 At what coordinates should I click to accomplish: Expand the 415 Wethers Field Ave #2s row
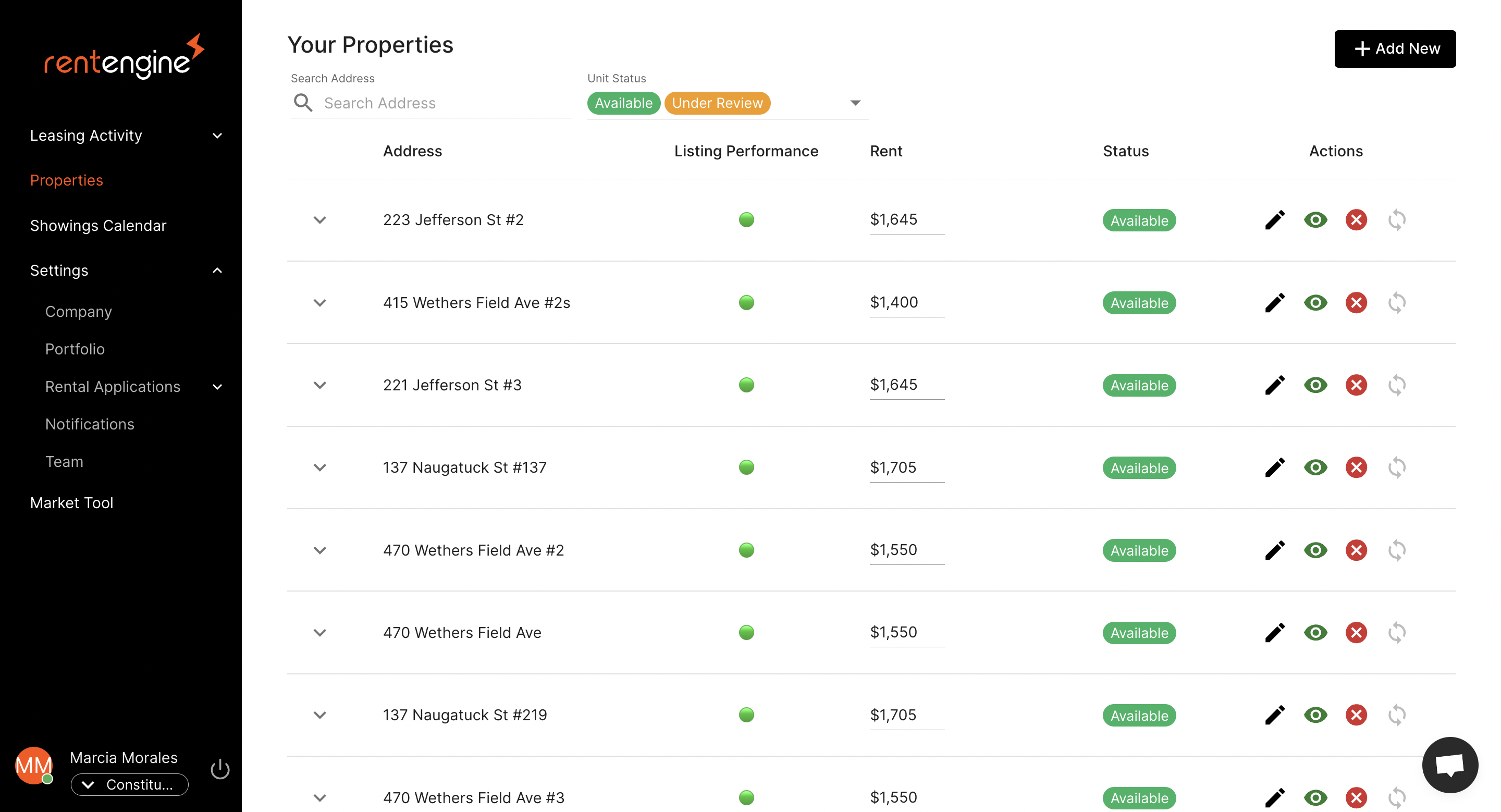point(319,303)
